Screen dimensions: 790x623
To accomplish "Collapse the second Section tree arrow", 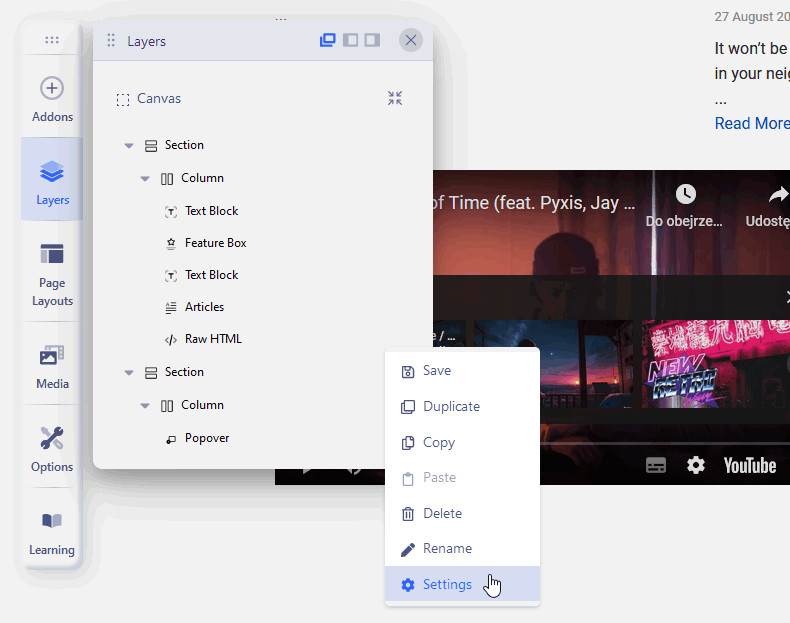I will [x=129, y=373].
